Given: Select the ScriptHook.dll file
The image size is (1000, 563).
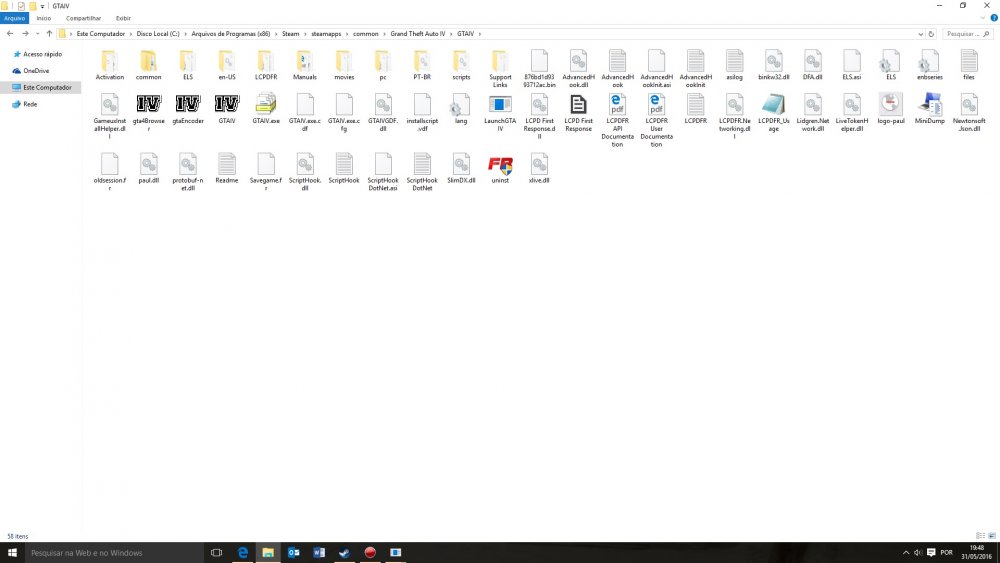Looking at the screenshot, I should [x=305, y=172].
